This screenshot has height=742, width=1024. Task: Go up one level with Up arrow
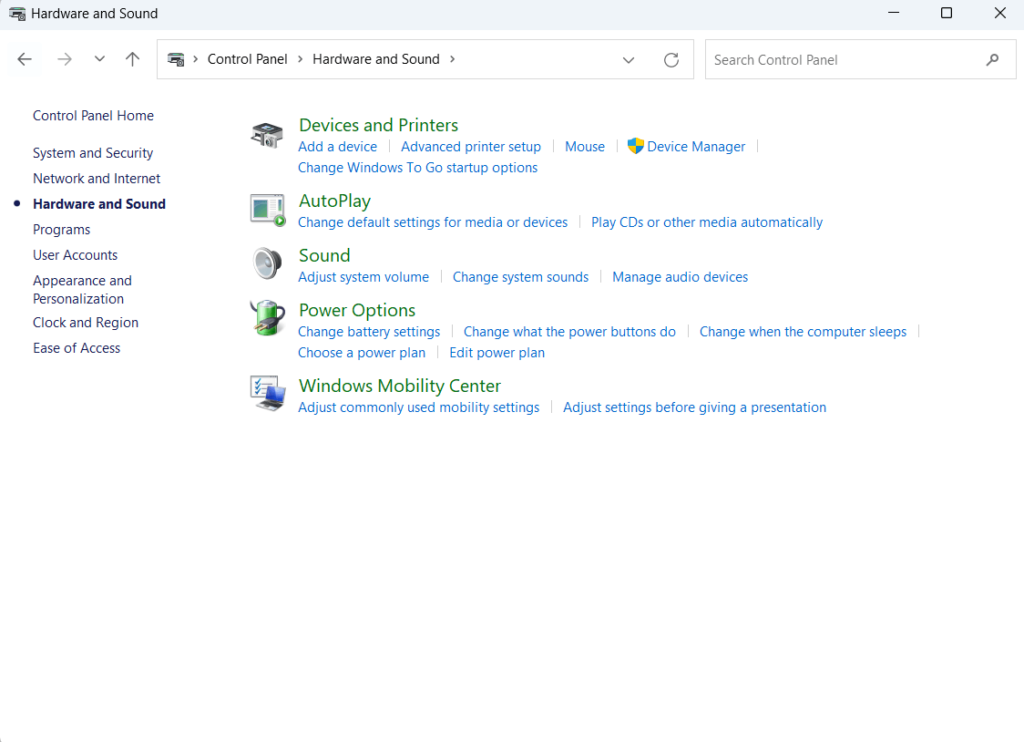coord(132,60)
